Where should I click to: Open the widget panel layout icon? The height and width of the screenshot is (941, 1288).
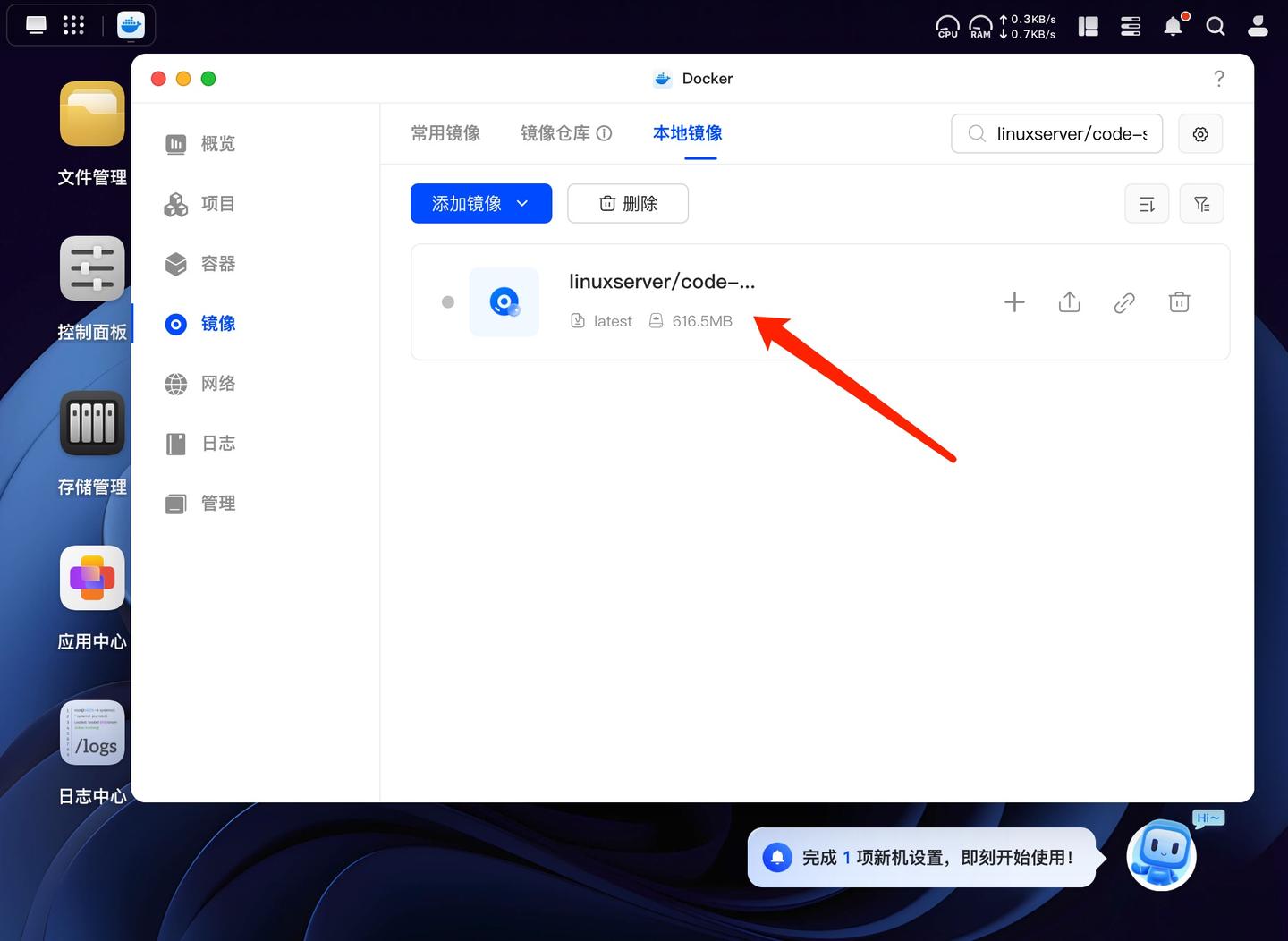[x=1089, y=27]
